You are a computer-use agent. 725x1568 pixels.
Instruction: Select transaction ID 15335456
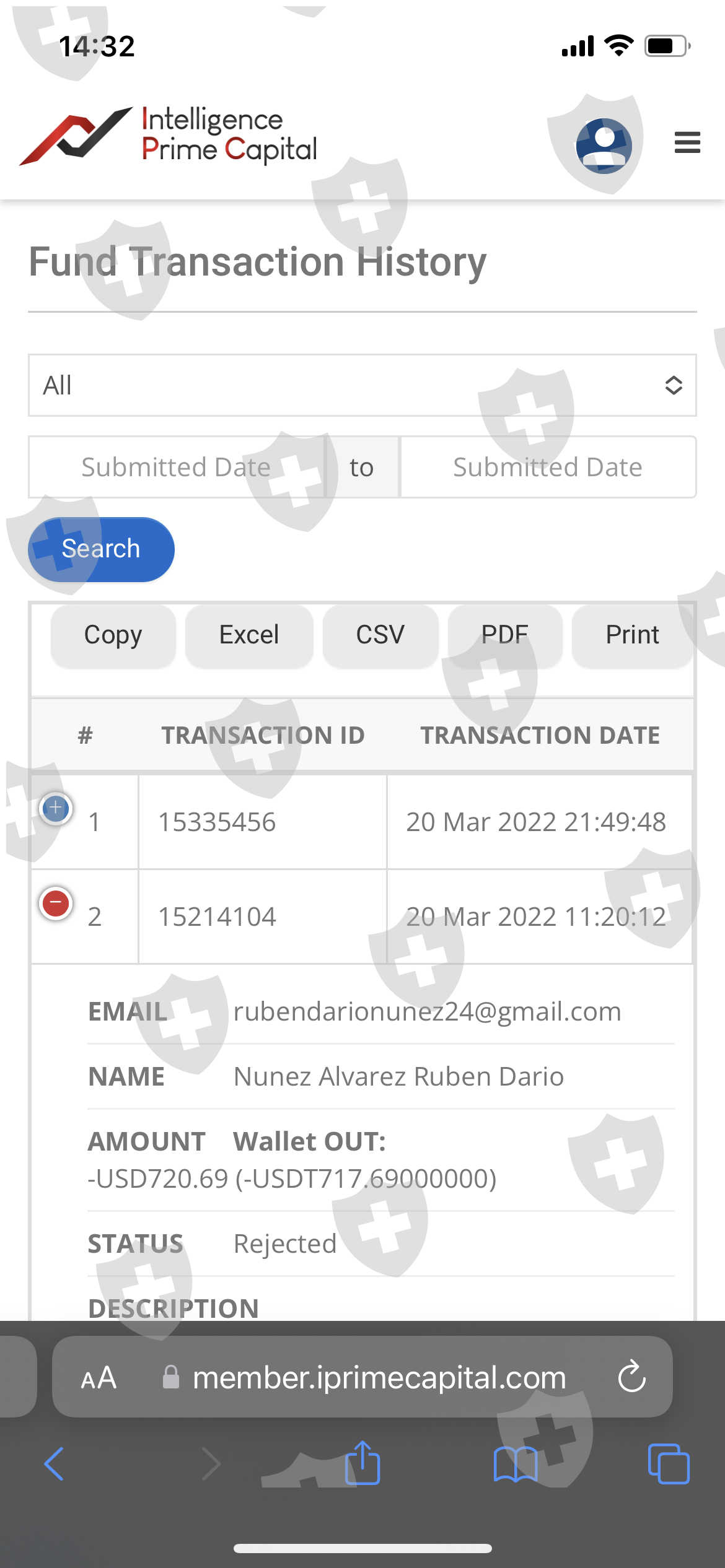pyautogui.click(x=217, y=822)
